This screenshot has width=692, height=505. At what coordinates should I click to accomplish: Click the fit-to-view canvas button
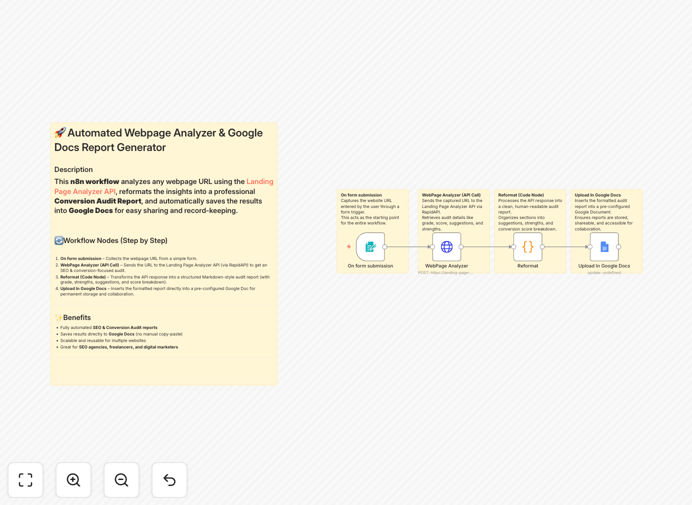point(26,480)
